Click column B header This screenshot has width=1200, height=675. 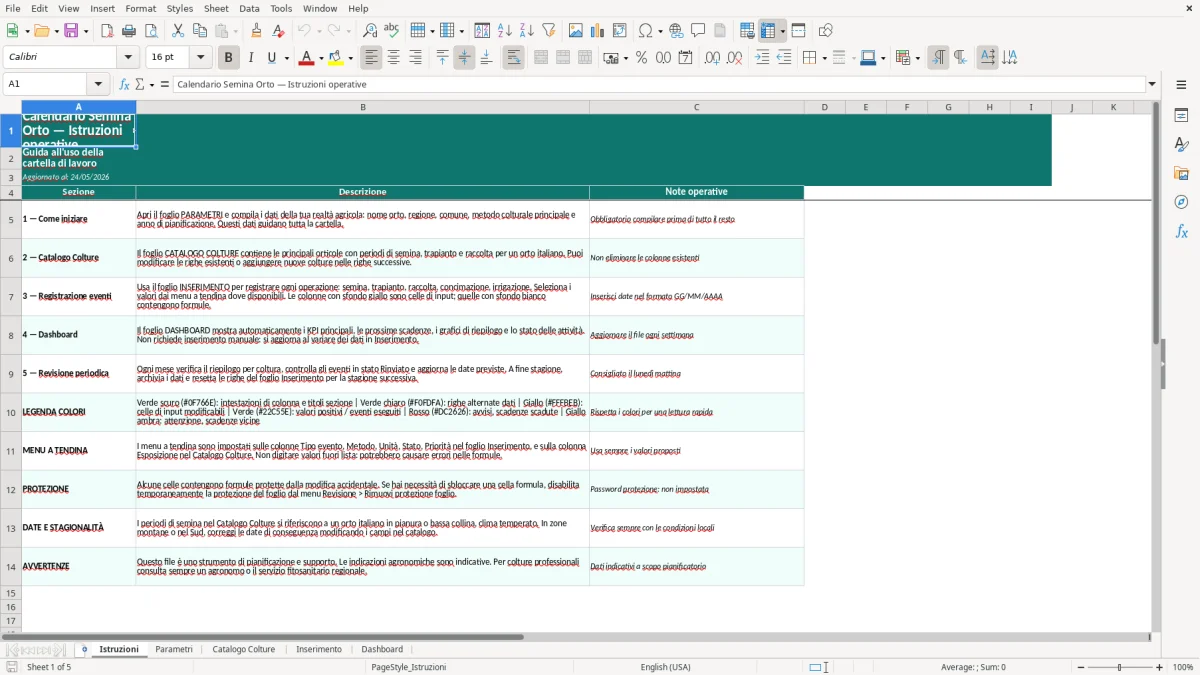click(x=363, y=107)
